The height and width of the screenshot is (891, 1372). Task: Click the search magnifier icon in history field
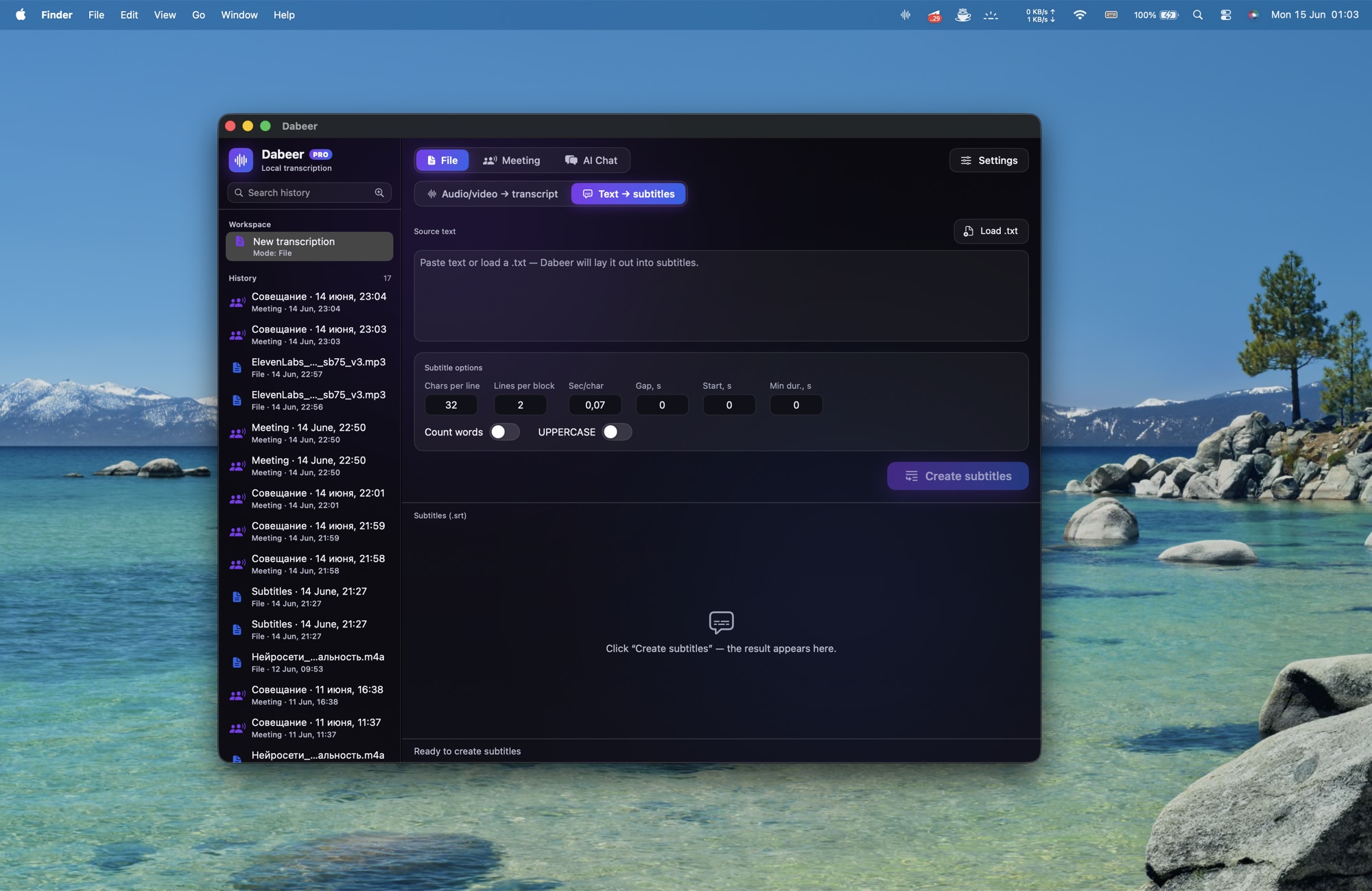coord(379,193)
